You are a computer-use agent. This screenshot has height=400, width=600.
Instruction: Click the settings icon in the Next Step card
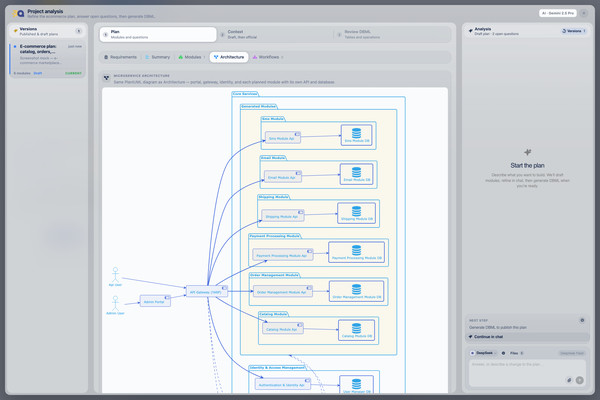pyautogui.click(x=582, y=320)
